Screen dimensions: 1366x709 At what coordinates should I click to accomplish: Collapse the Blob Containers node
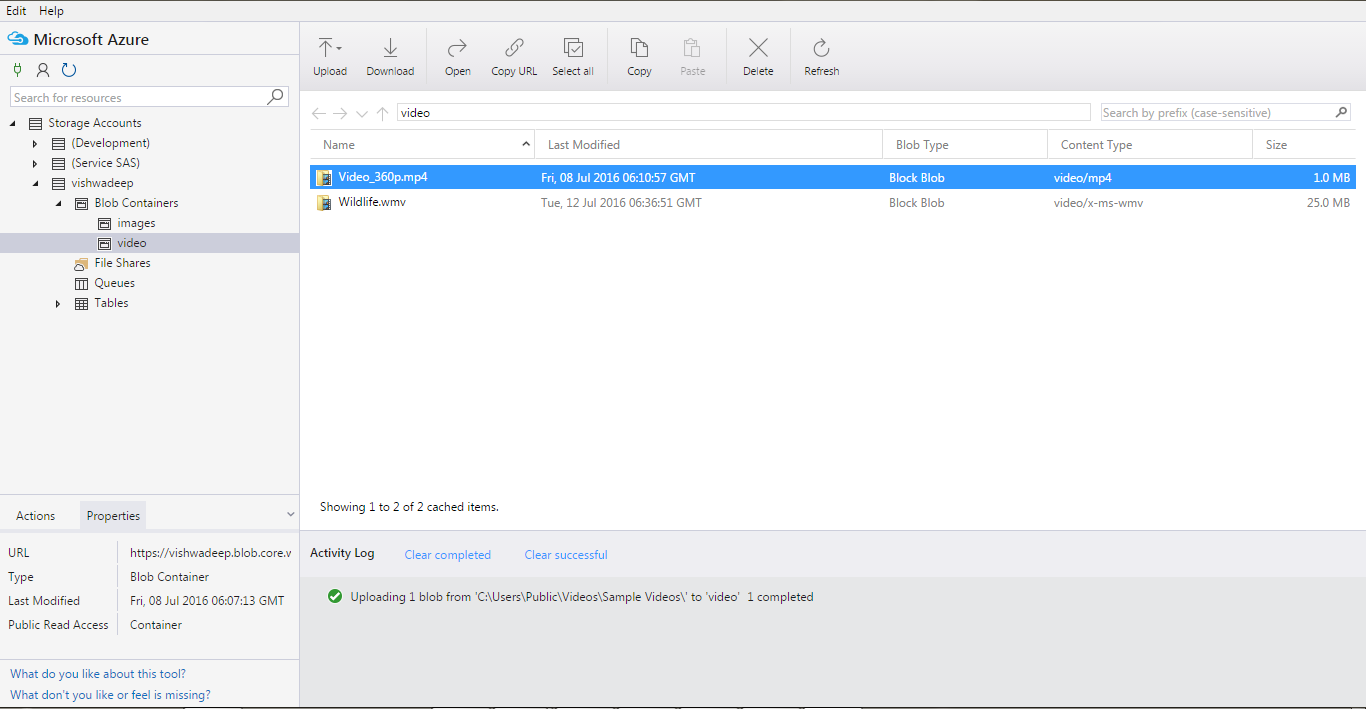click(x=58, y=204)
